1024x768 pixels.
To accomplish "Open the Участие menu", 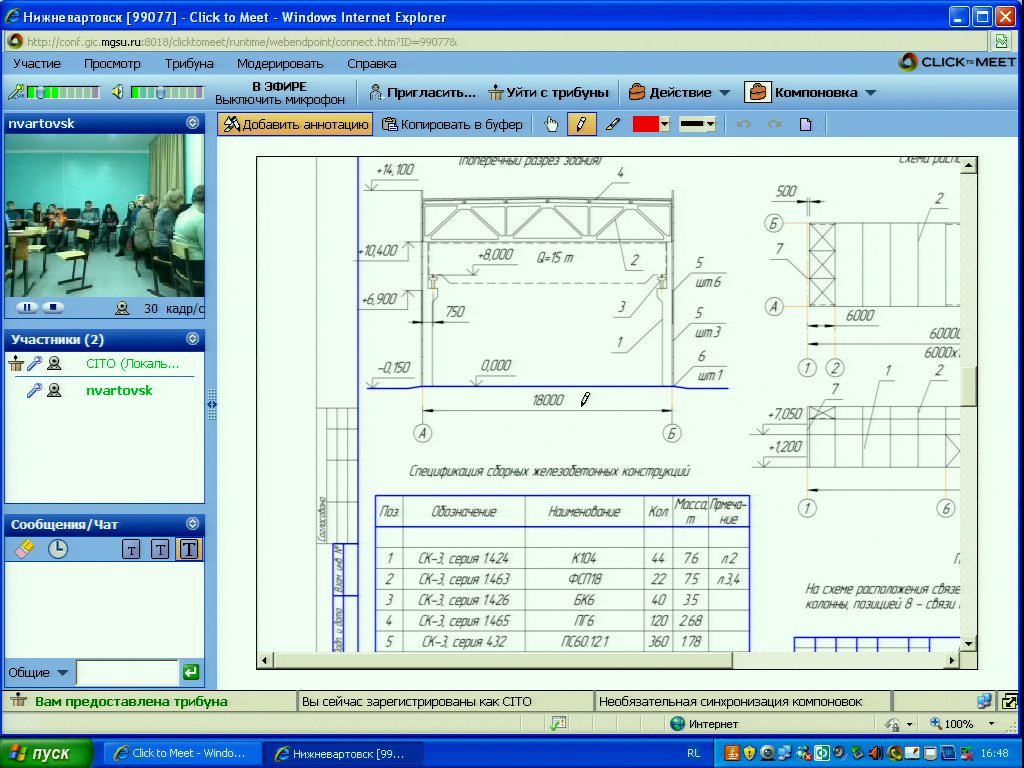I will coord(37,63).
